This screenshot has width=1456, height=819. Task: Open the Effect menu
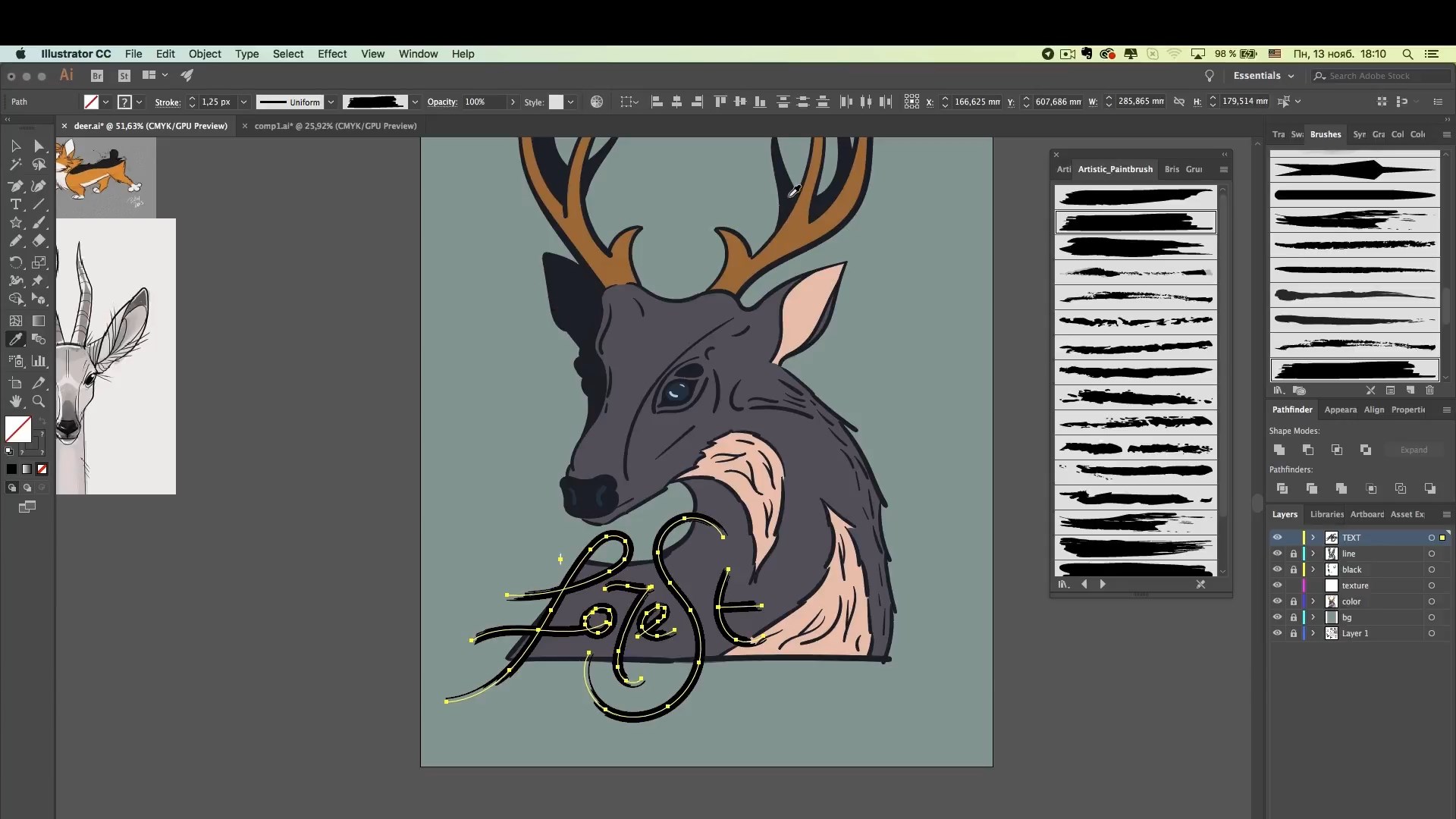pos(331,54)
